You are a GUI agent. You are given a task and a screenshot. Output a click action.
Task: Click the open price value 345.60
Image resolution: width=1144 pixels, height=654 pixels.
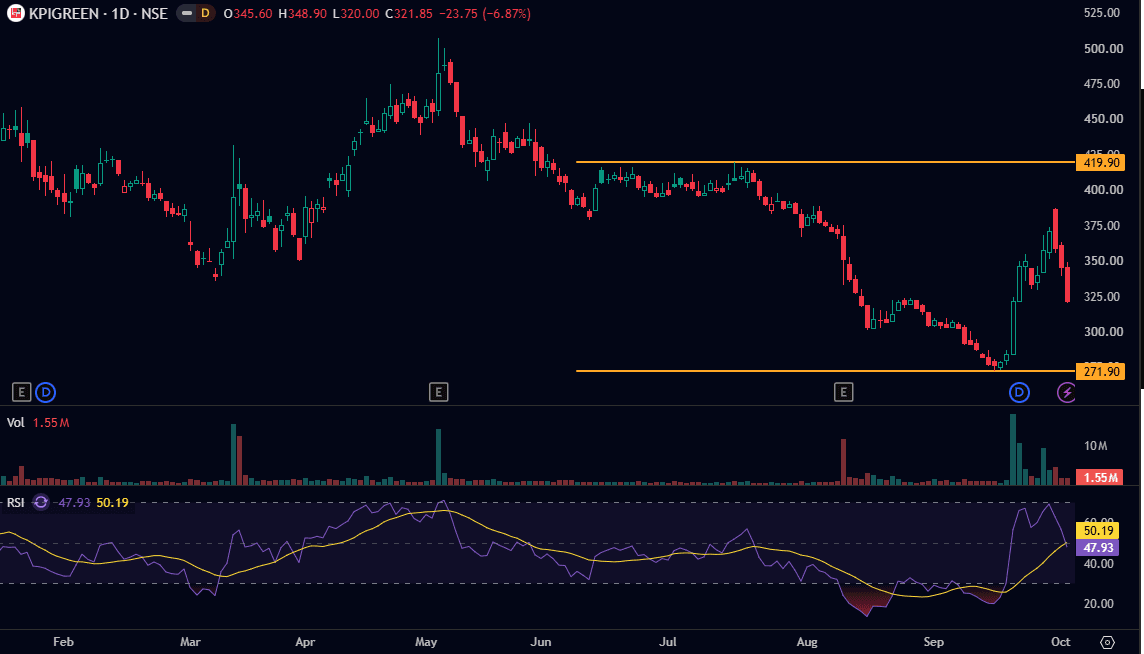[x=252, y=14]
